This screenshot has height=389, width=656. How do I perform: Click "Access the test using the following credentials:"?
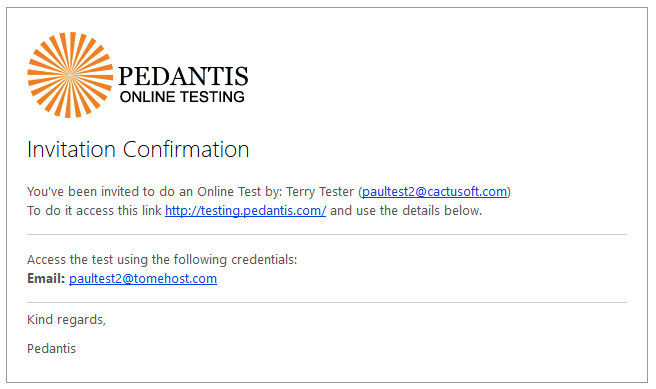click(162, 260)
